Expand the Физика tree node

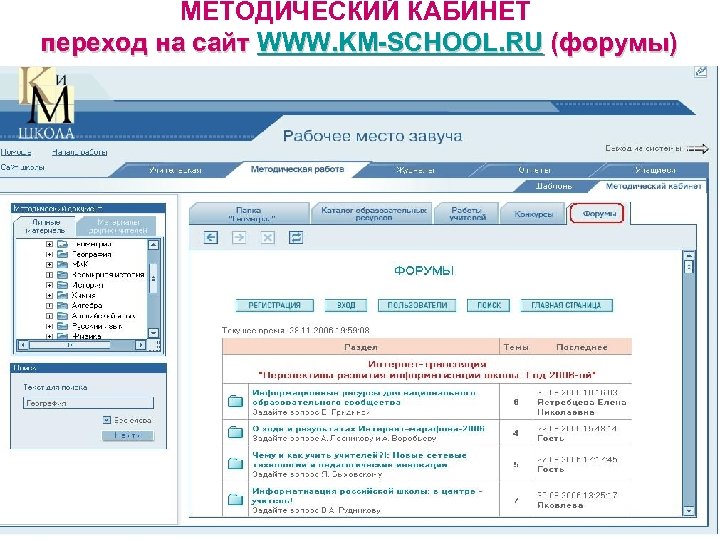pos(49,336)
